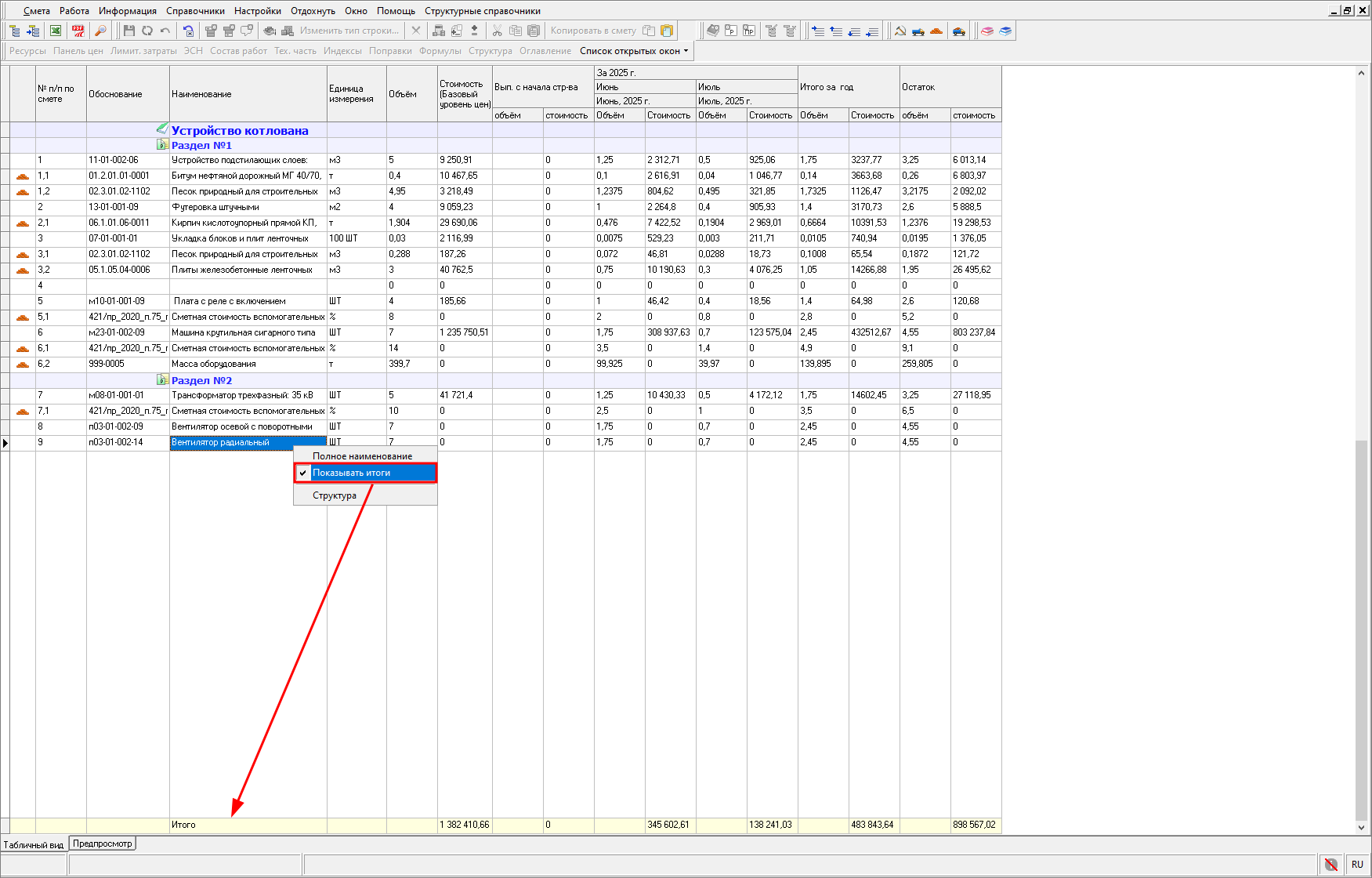Switch to the 'Предпросмотр' tab
Viewport: 1372px width, 878px height.
pos(103,844)
